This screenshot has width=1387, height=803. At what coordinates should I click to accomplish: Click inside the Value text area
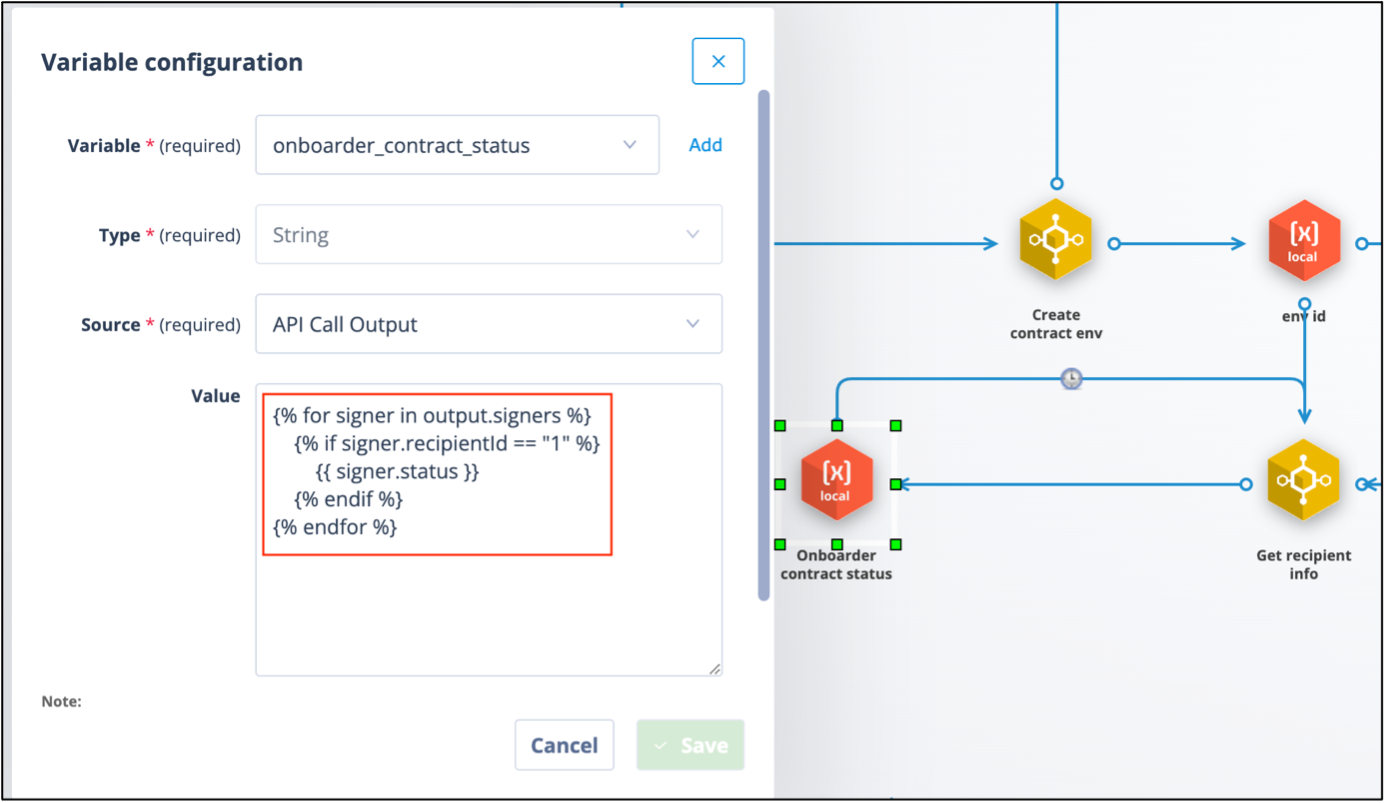489,530
